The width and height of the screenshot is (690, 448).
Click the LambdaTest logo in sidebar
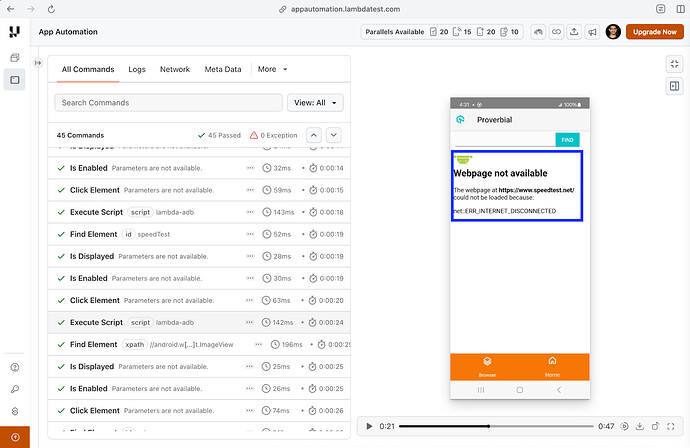(x=14, y=32)
